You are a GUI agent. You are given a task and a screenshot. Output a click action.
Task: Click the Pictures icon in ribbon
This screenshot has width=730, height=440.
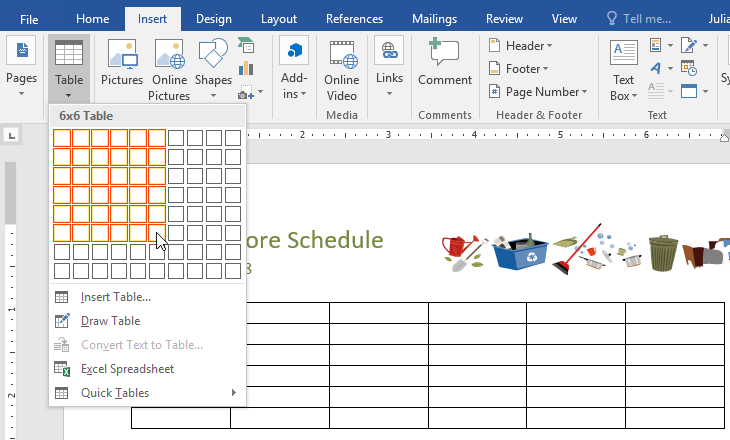tap(122, 64)
